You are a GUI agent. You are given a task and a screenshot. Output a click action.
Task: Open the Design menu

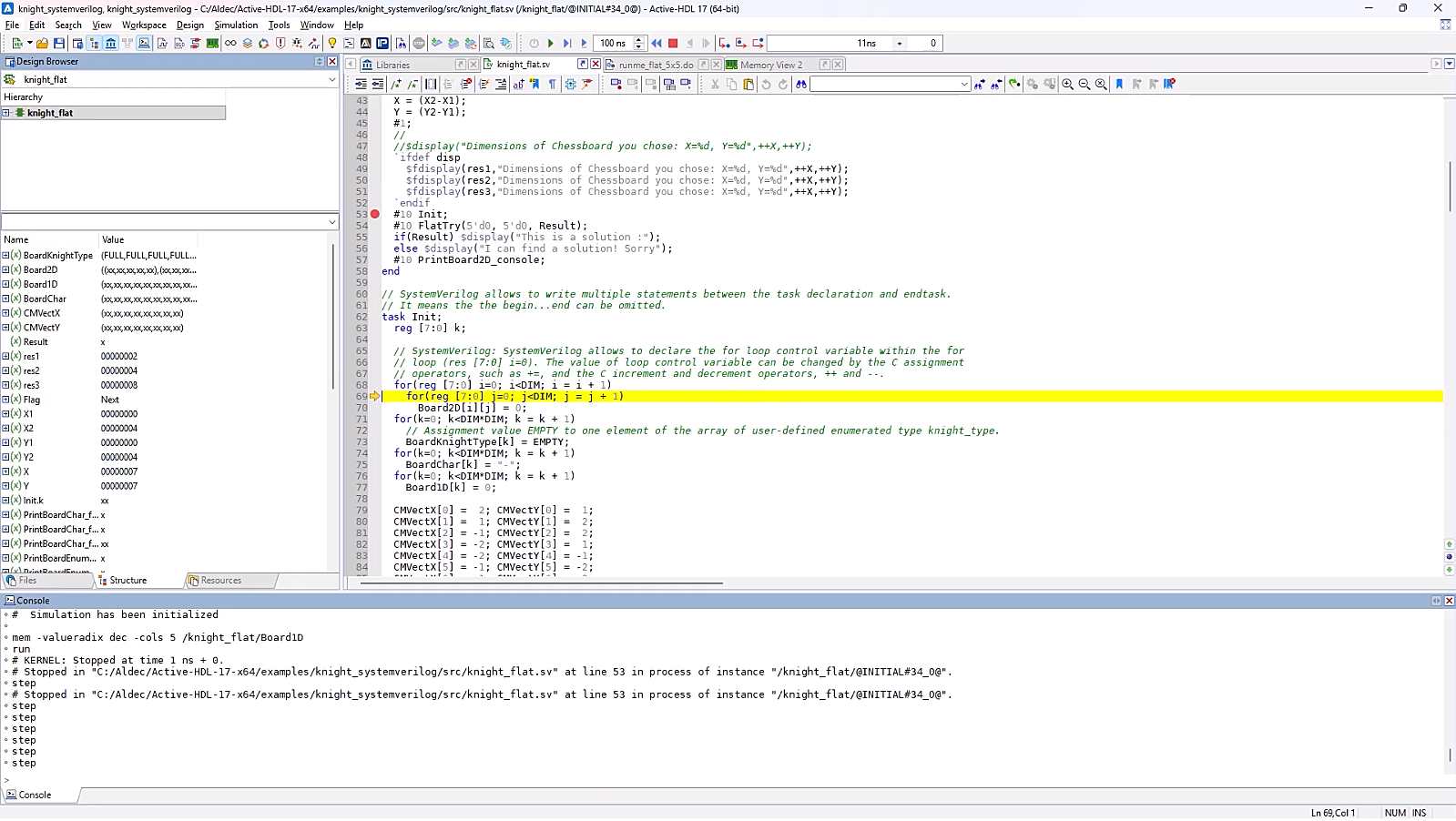[x=190, y=25]
